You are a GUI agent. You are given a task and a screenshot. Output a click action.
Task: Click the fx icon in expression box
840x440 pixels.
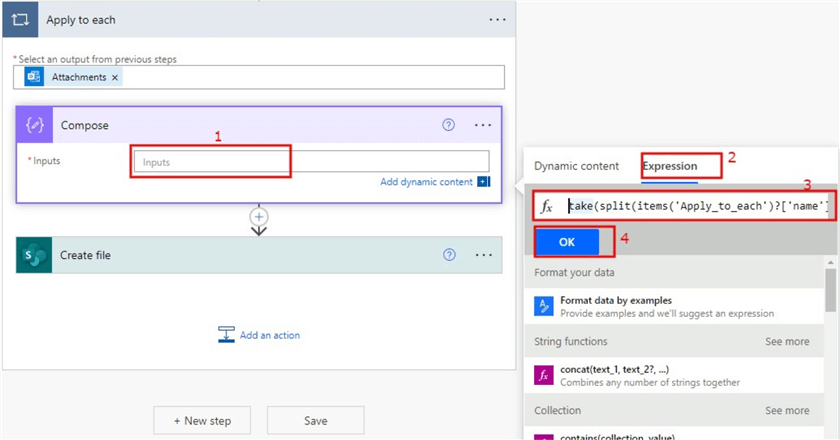(546, 206)
